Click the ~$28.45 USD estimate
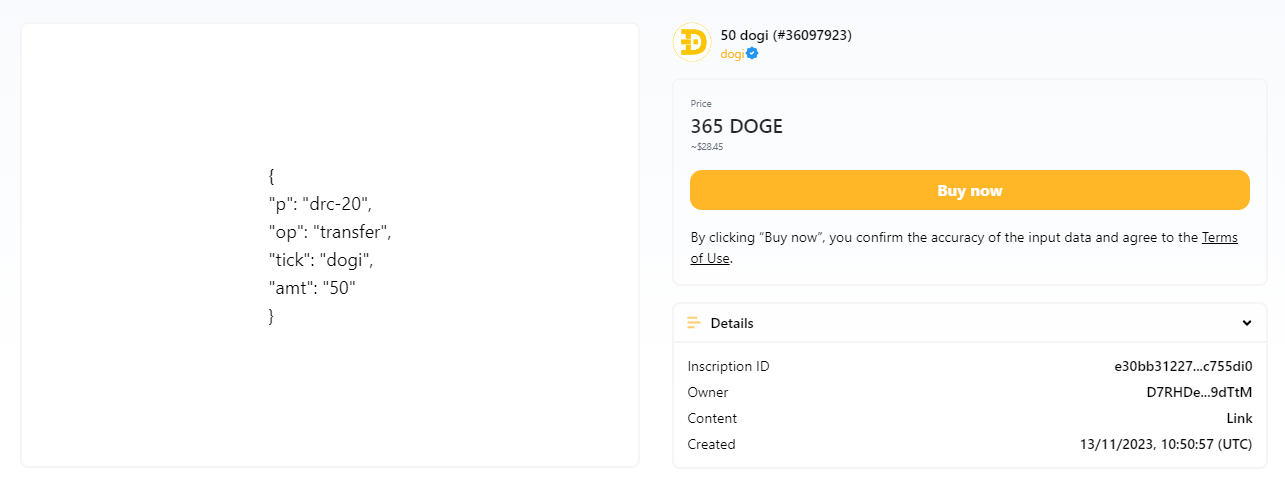The image size is (1285, 497). [x=707, y=147]
